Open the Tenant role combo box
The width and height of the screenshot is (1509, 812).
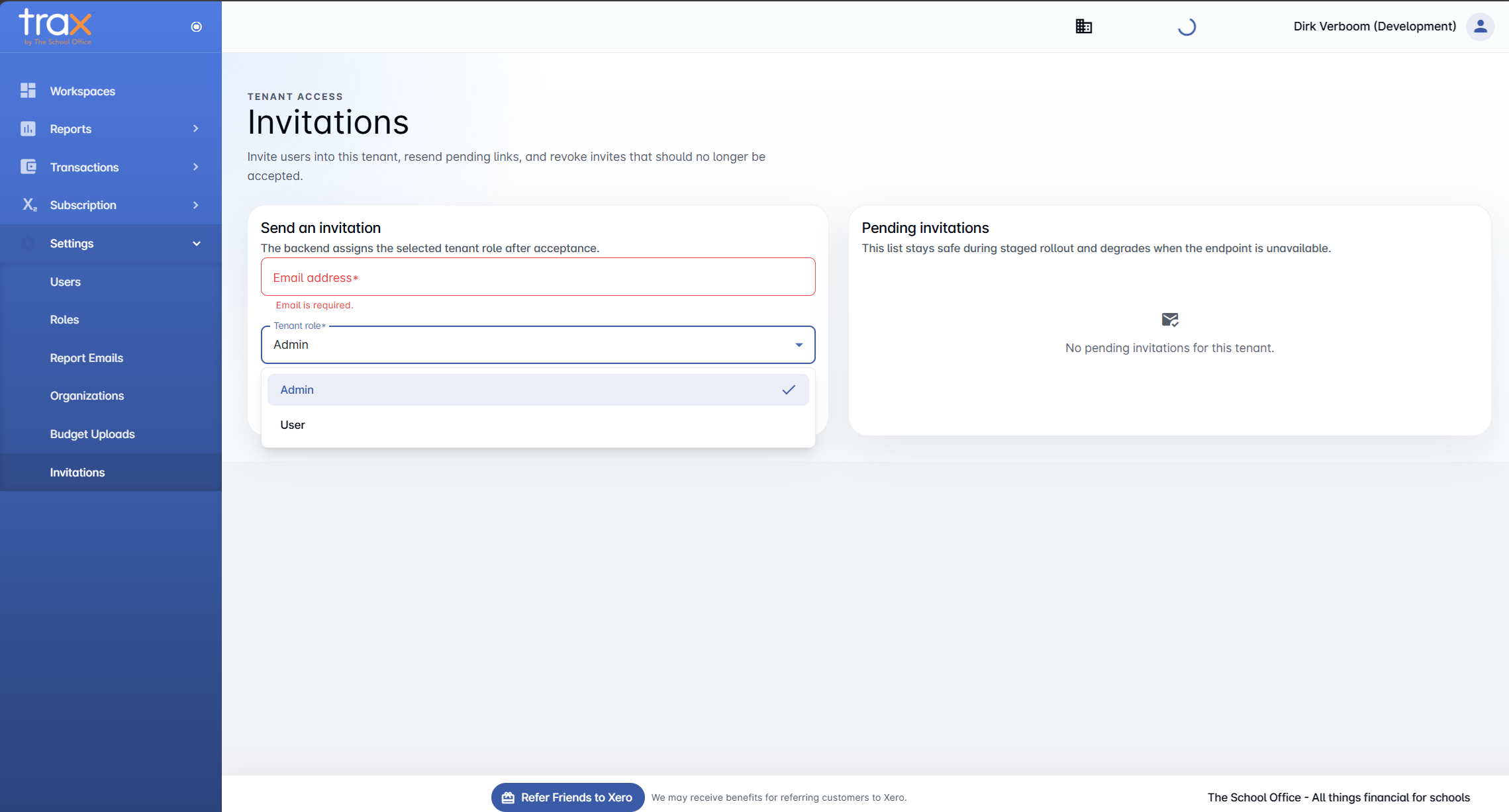click(x=538, y=344)
